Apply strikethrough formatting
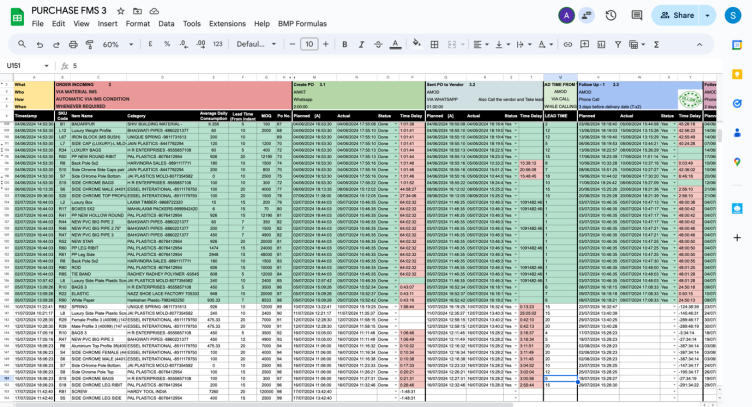Screen dimensions: 752x407 (378, 44)
